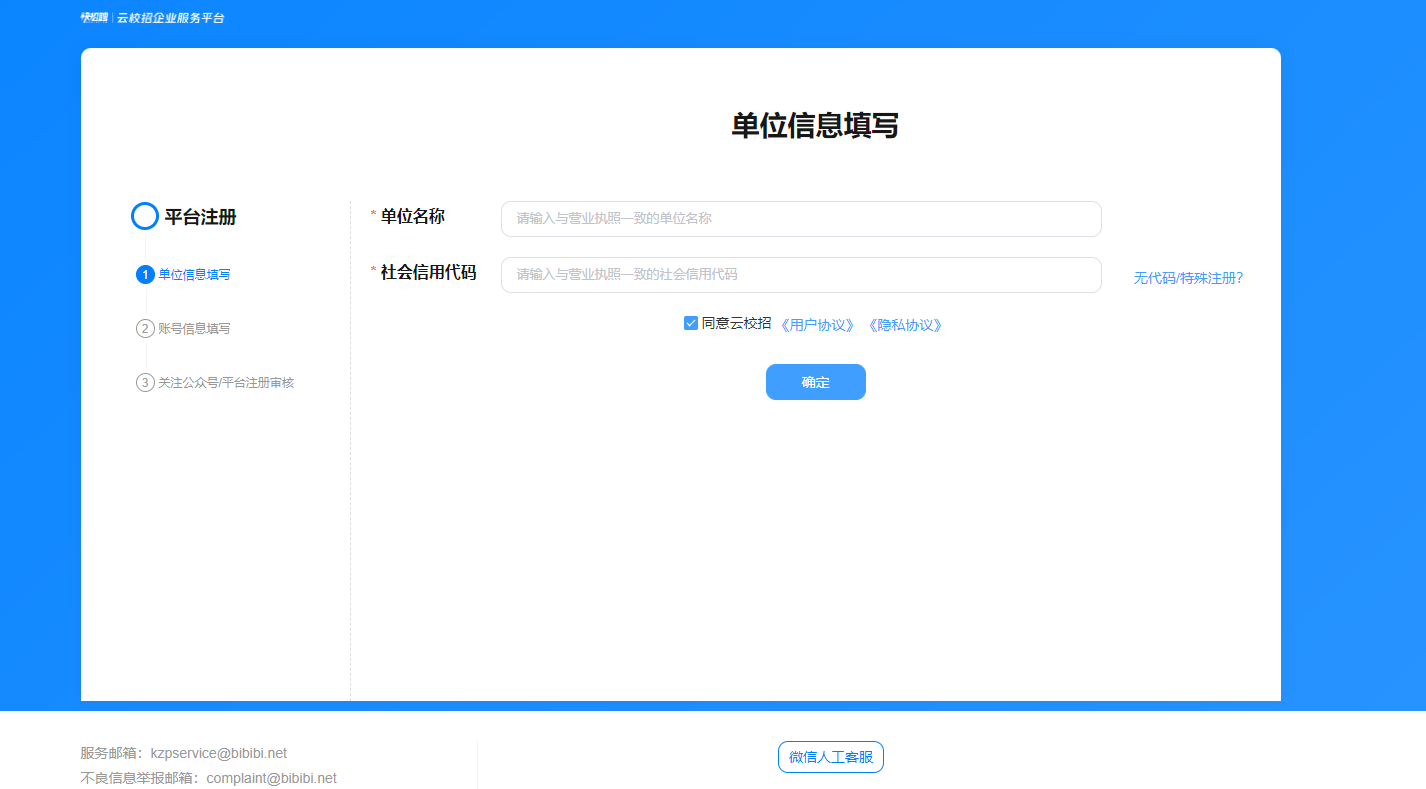Screen dimensions: 1426x789
Task: Click the 平台注册 circle icon
Action: click(145, 216)
